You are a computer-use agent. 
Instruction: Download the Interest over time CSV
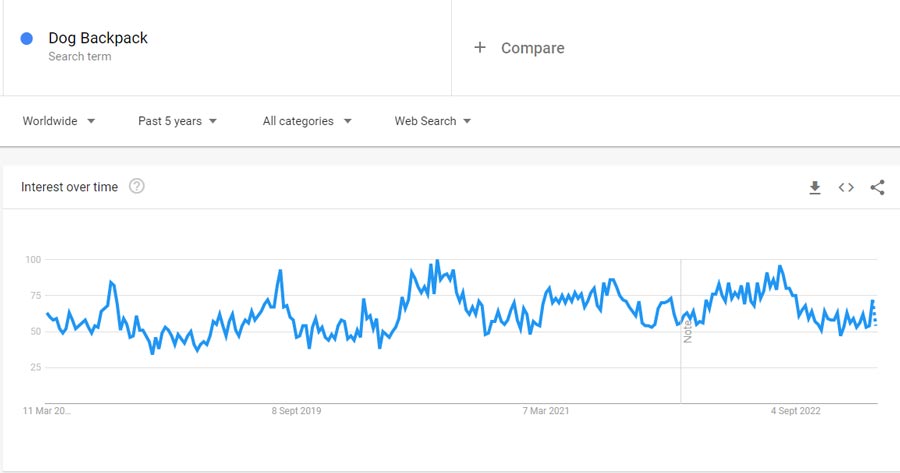(815, 187)
